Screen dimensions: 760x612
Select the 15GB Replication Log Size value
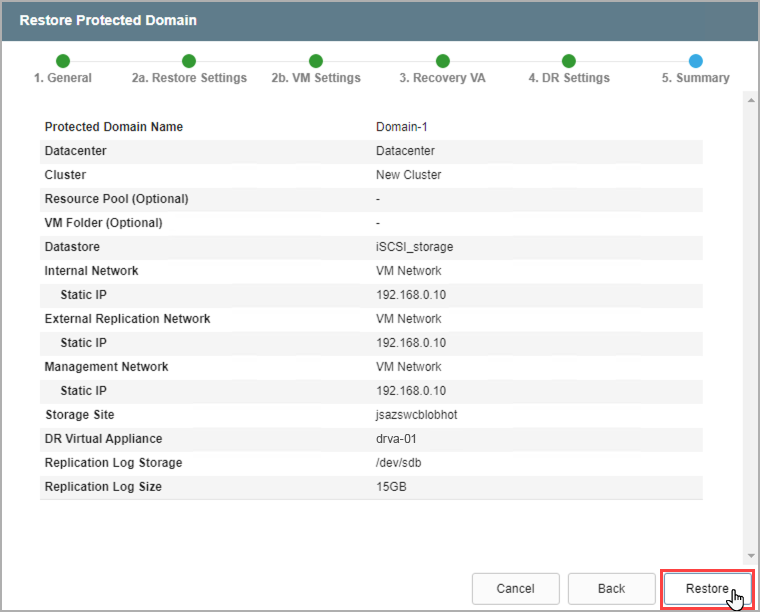[392, 487]
